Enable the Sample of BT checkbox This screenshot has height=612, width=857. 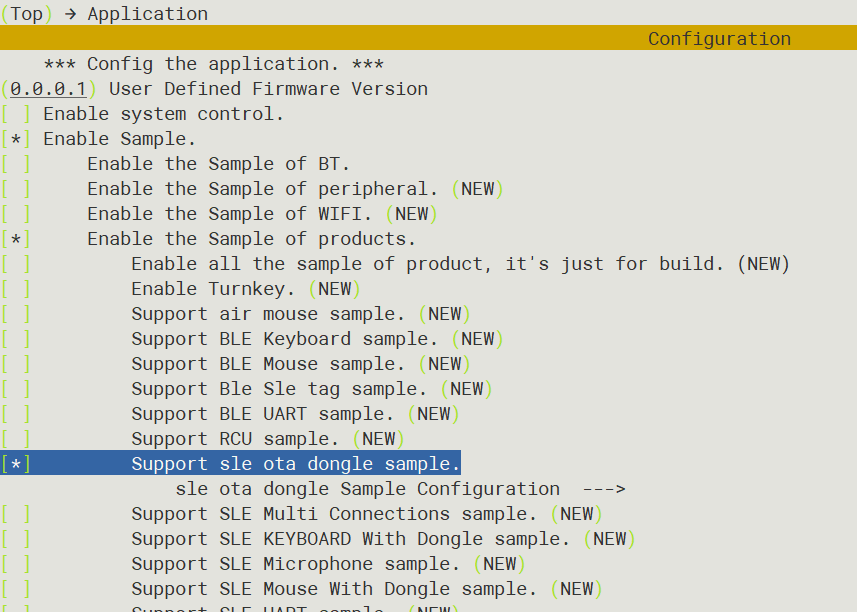16,164
